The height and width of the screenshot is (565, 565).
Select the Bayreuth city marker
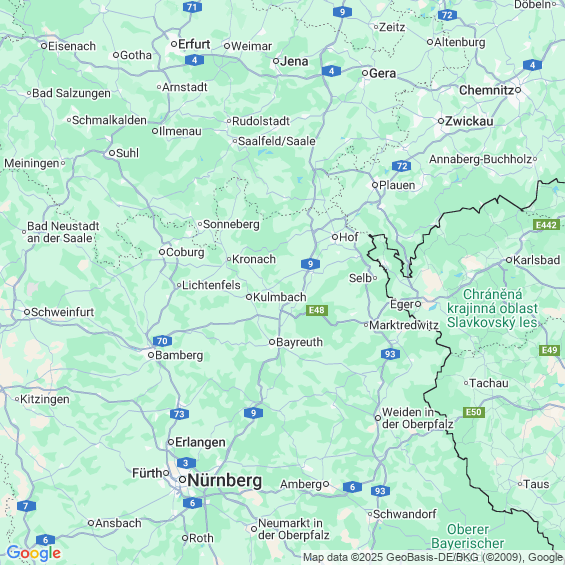[x=272, y=342]
